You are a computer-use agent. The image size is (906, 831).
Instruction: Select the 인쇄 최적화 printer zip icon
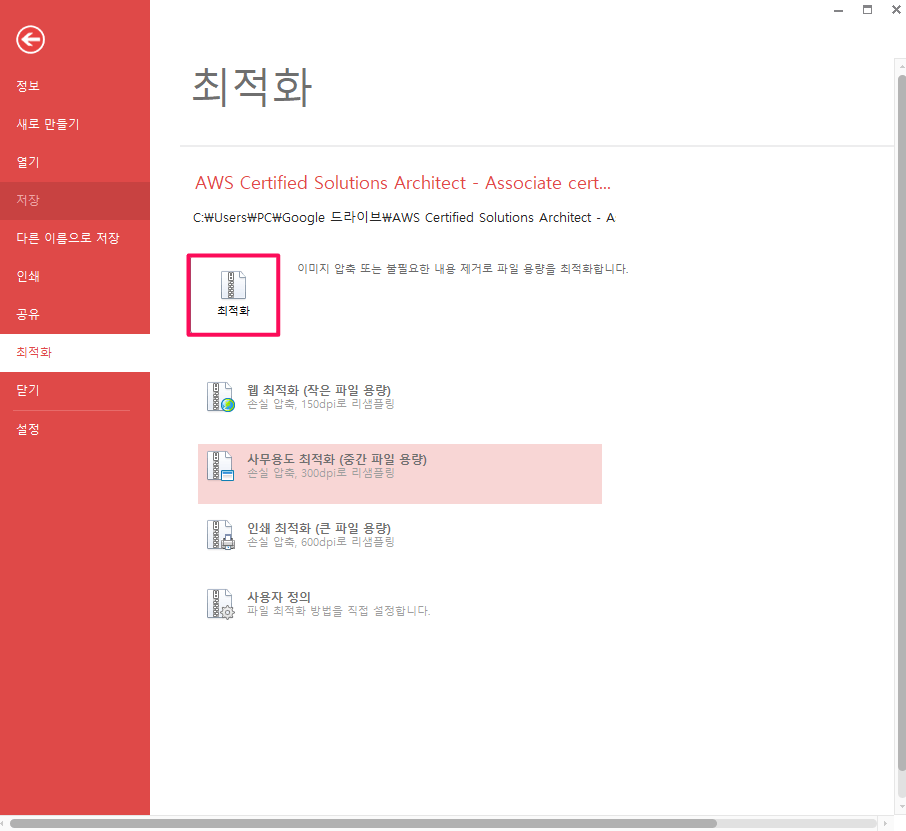pyautogui.click(x=220, y=535)
